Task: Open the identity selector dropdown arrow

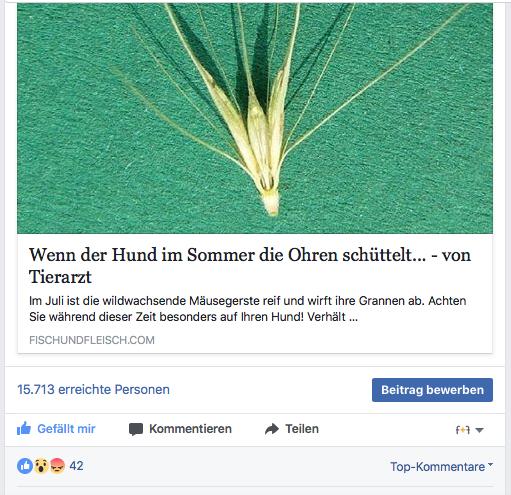Action: (479, 430)
